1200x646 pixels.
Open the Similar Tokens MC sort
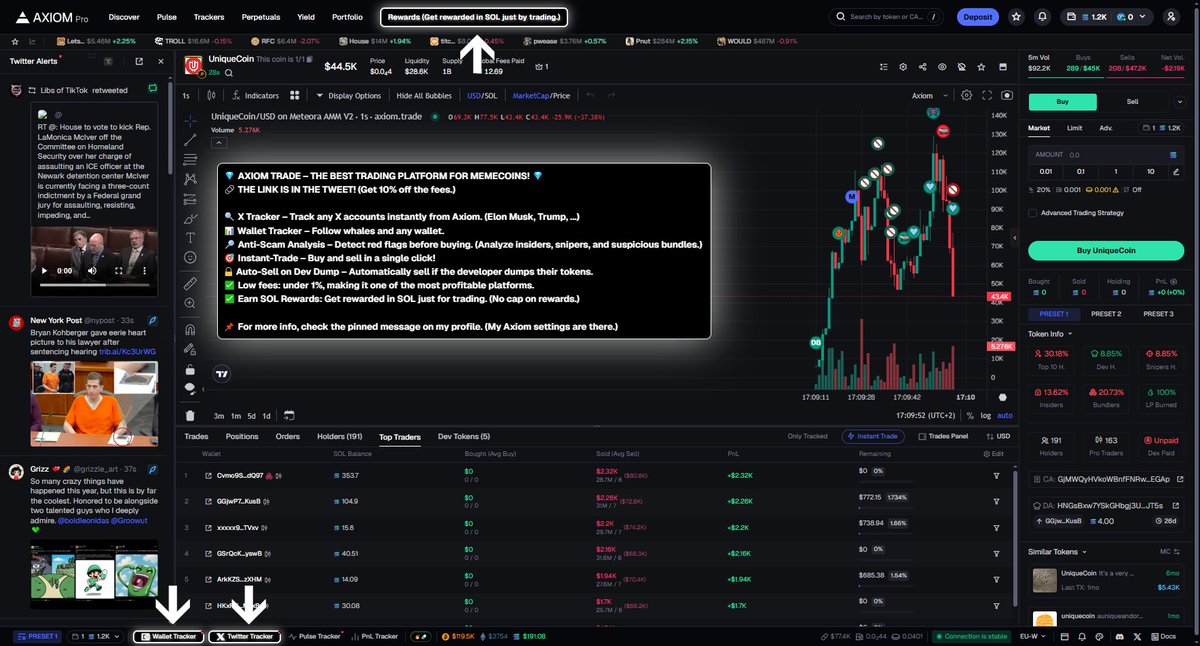1169,551
